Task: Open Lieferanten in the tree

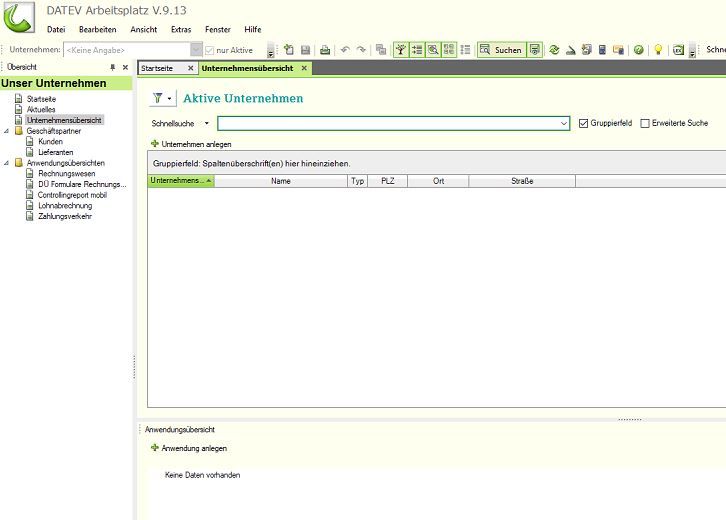Action: click(56, 152)
